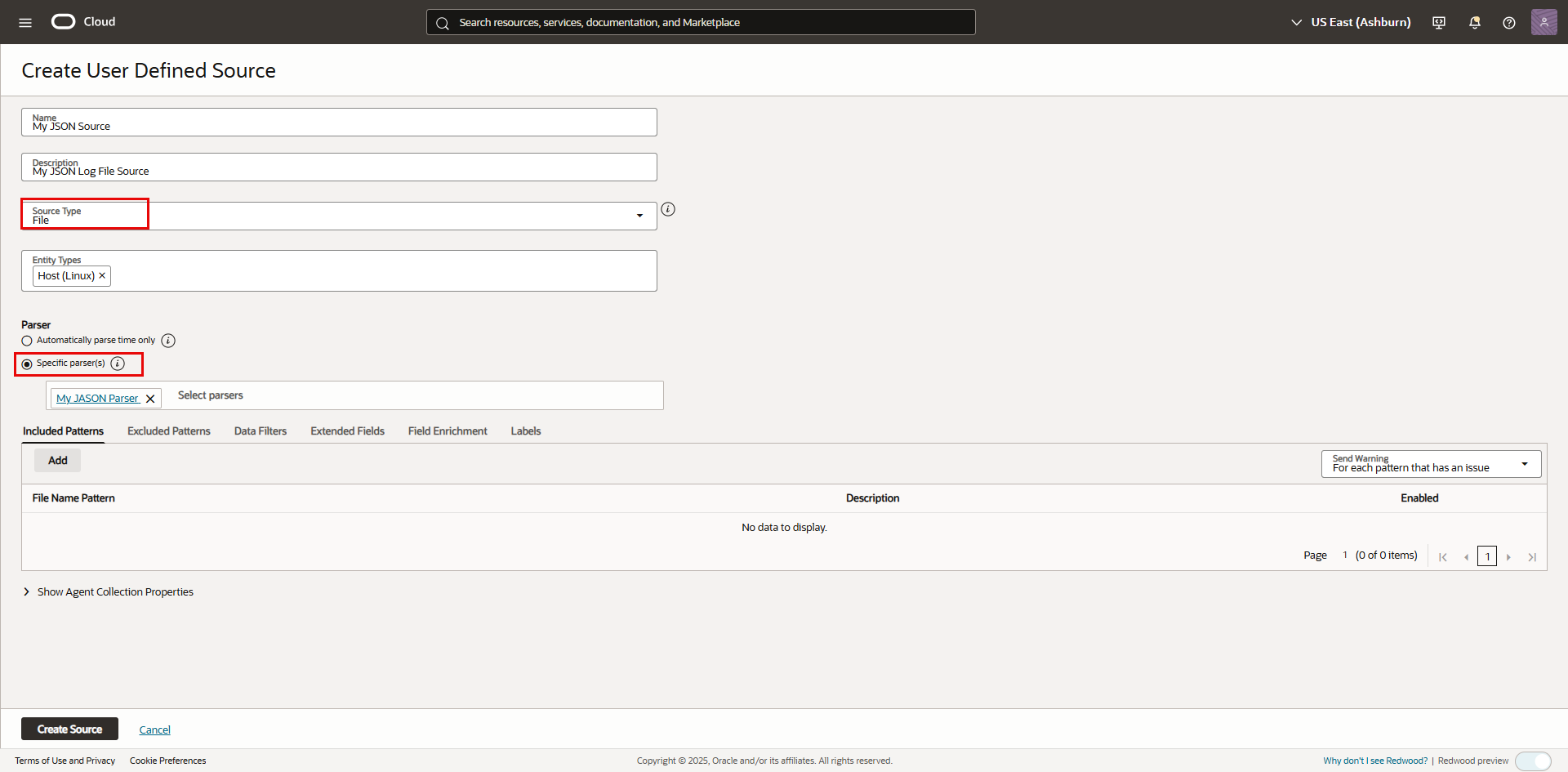The height and width of the screenshot is (772, 1568).
Task: Select the Specific parser(s) radio button
Action: click(x=27, y=364)
